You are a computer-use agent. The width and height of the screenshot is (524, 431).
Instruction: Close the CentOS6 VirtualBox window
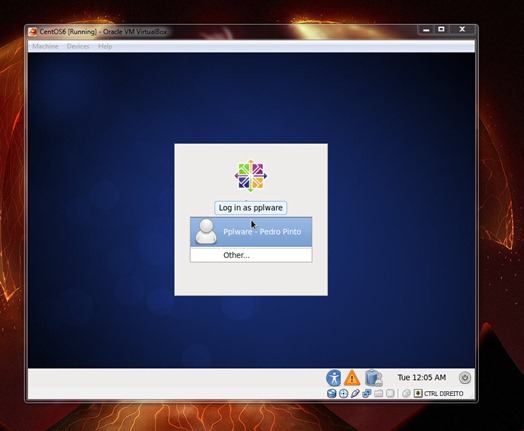462,29
